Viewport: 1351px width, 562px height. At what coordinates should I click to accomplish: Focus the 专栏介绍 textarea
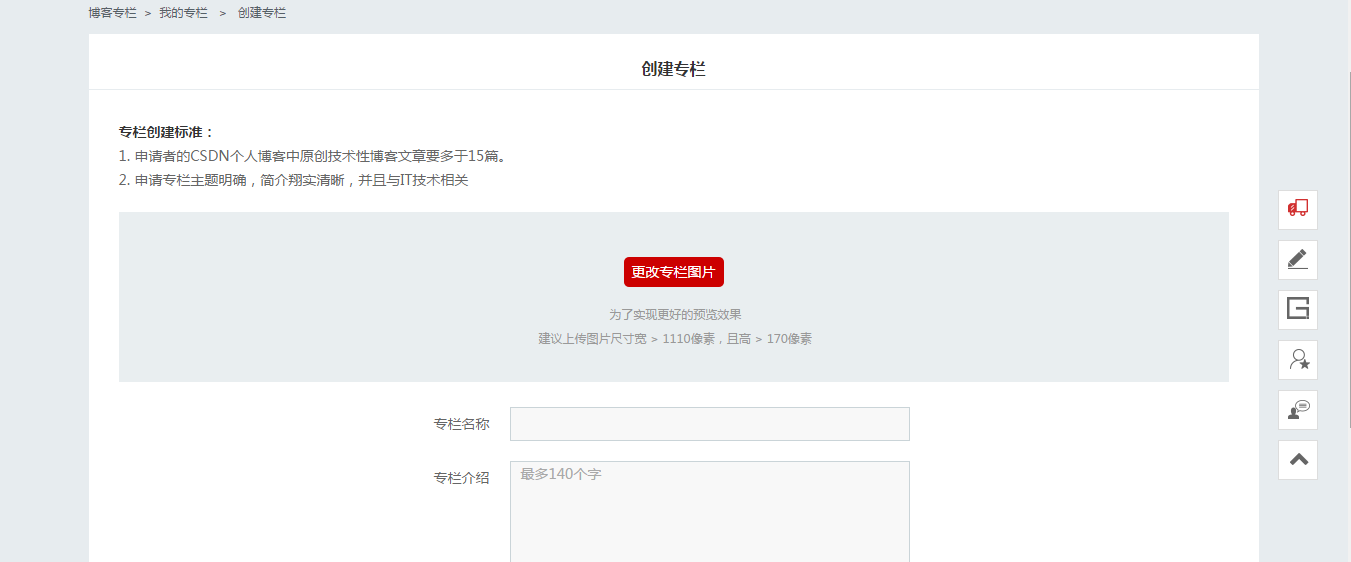710,511
